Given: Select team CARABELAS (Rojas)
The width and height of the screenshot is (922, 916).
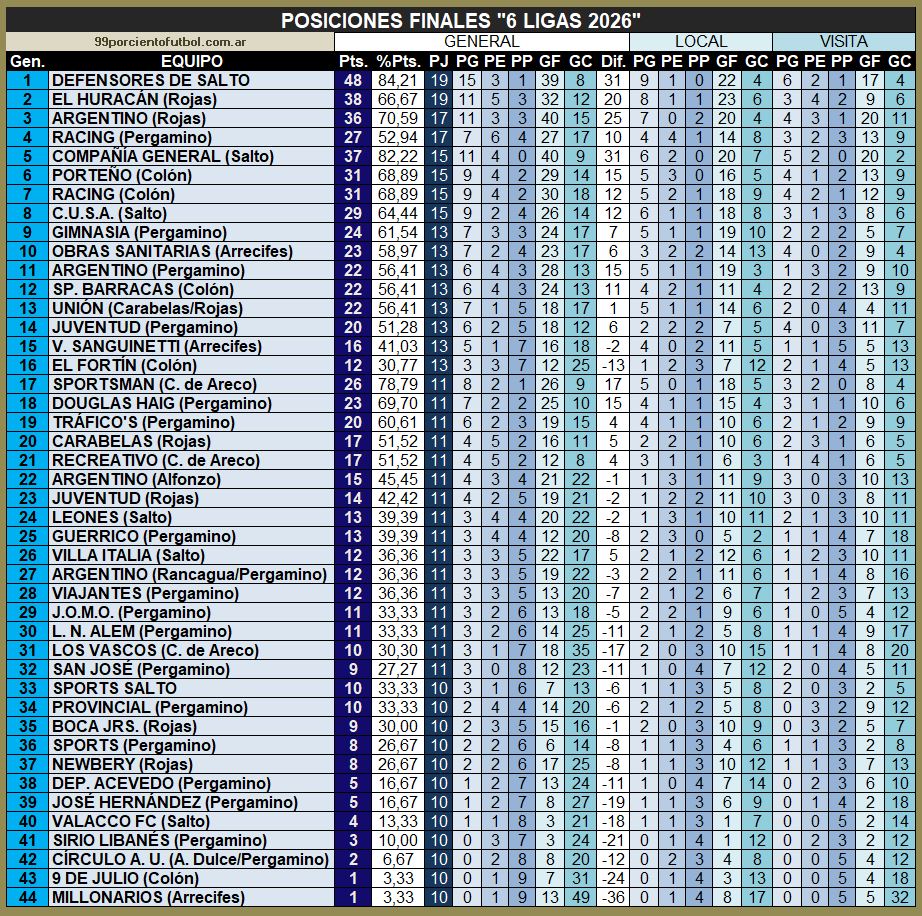Looking at the screenshot, I should 131,442.
